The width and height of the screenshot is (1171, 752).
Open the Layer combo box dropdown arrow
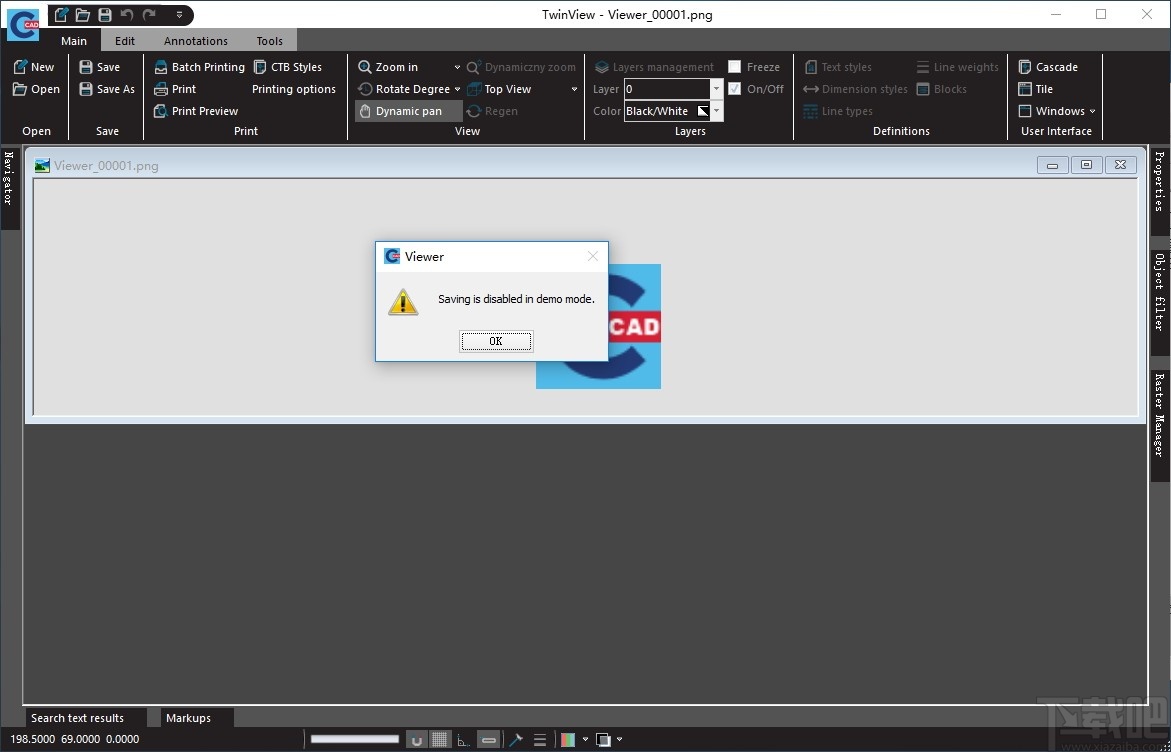(x=716, y=89)
